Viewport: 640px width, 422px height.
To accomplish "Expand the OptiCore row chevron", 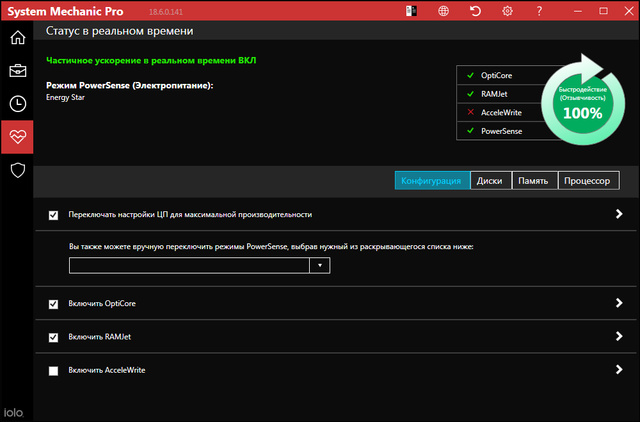I will (x=620, y=303).
